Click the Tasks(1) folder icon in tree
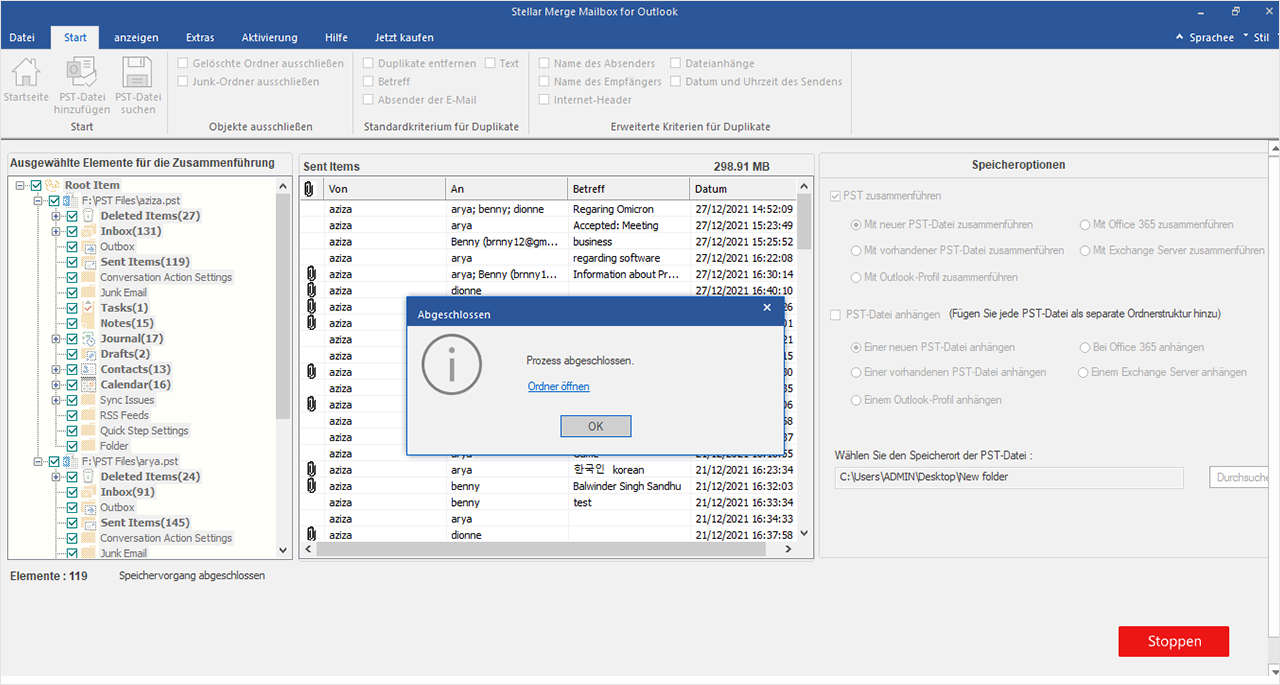This screenshot has width=1280, height=685. pyautogui.click(x=89, y=308)
